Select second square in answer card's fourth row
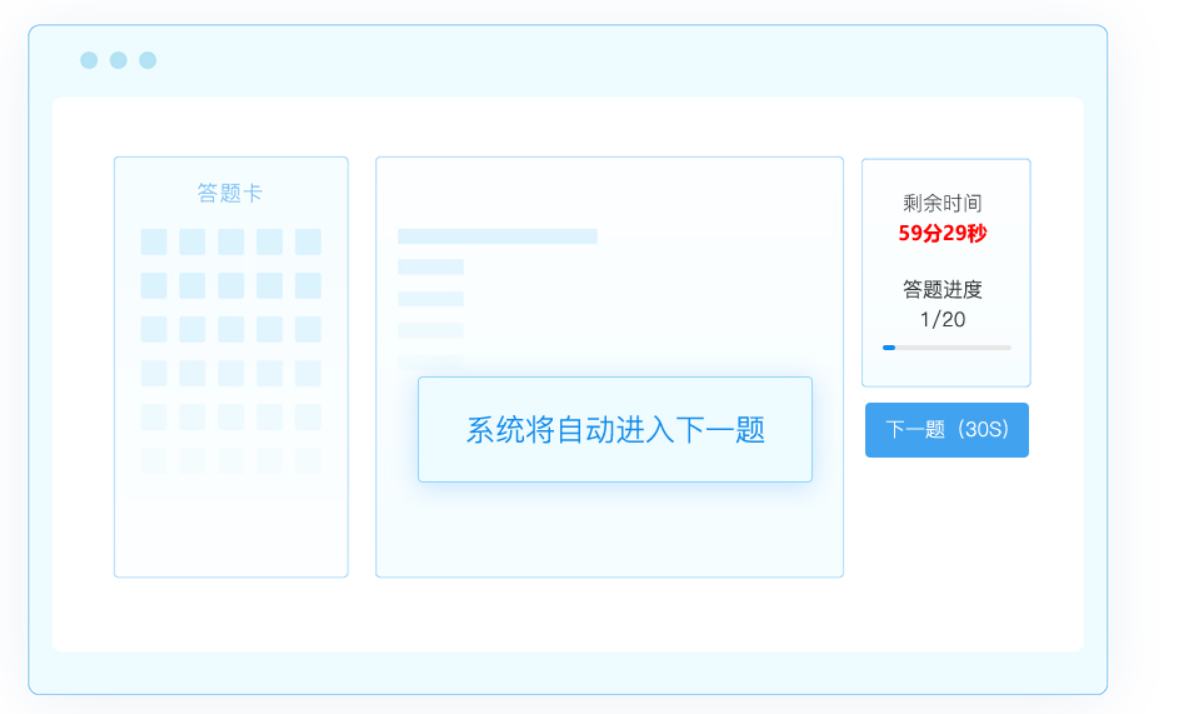 (192, 373)
